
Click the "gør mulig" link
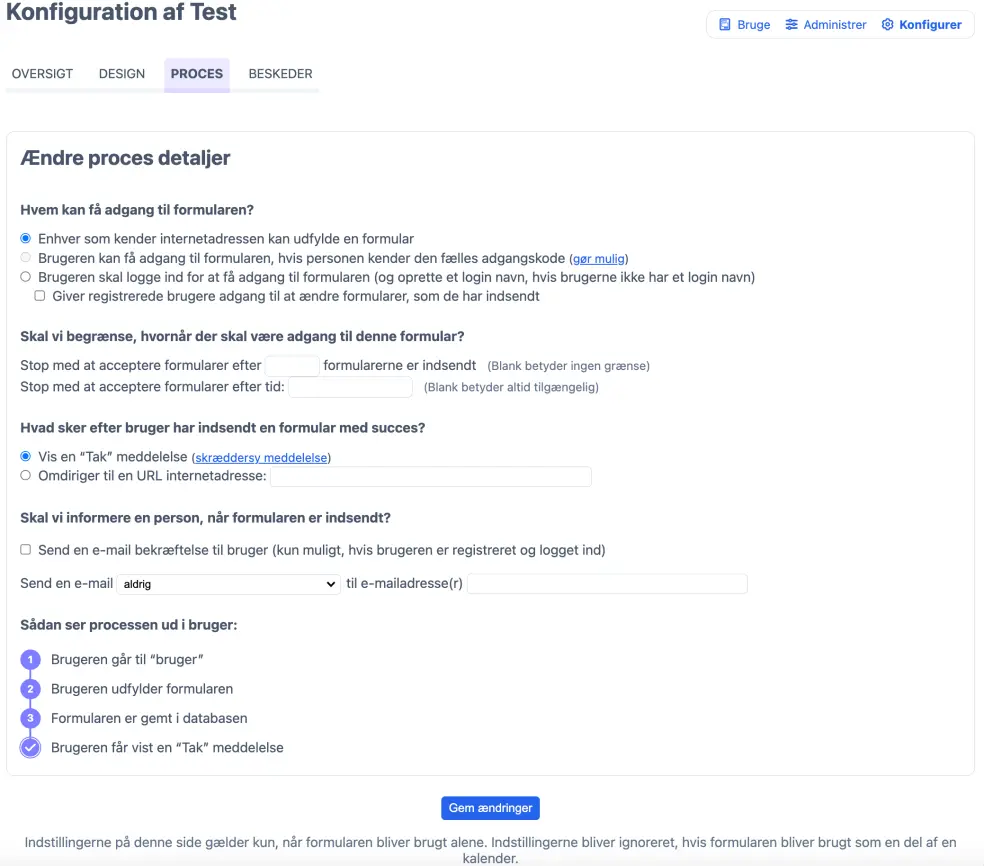pyautogui.click(x=599, y=259)
